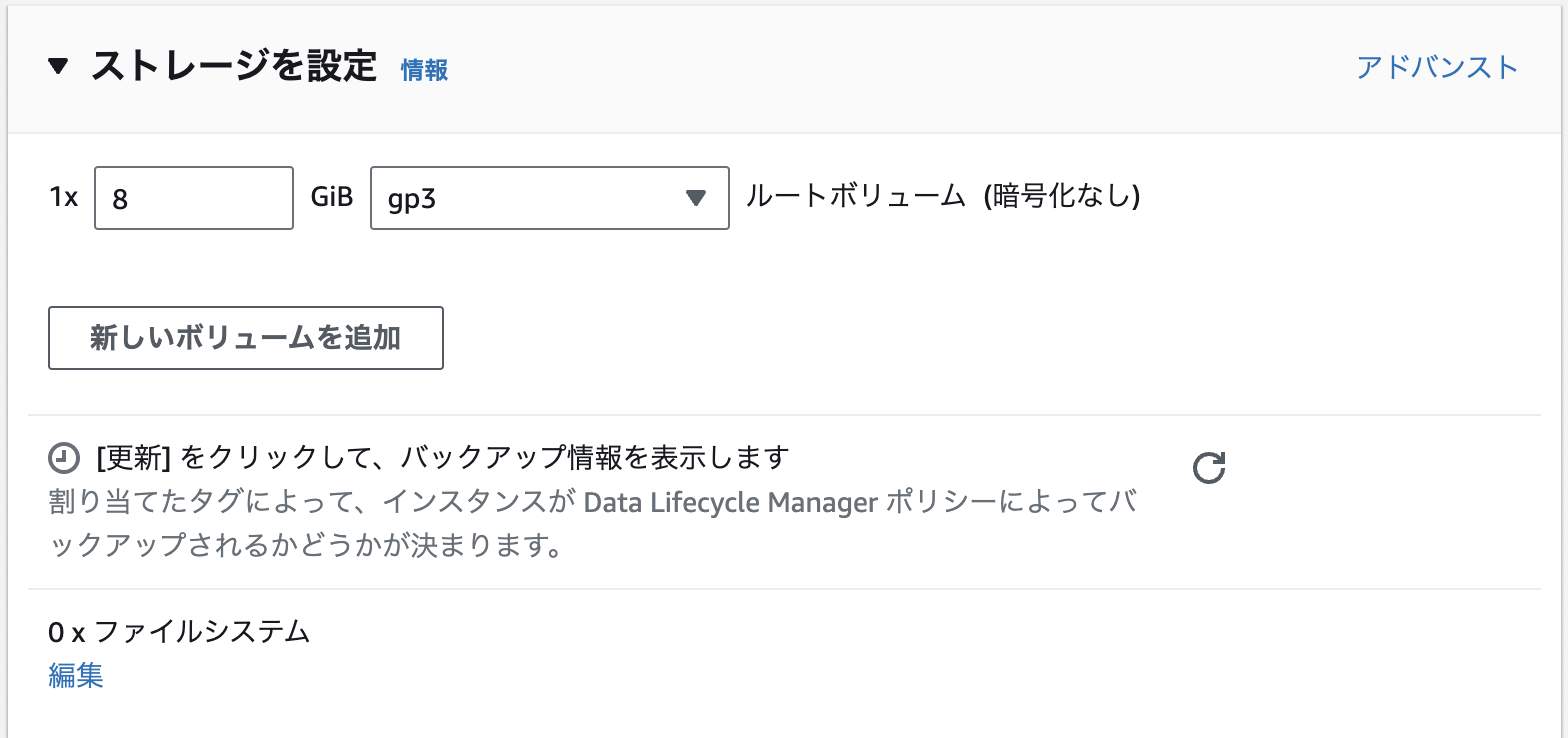Click the 情報 label beside the section title
Viewport: 1568px width, 738px height.
(424, 71)
